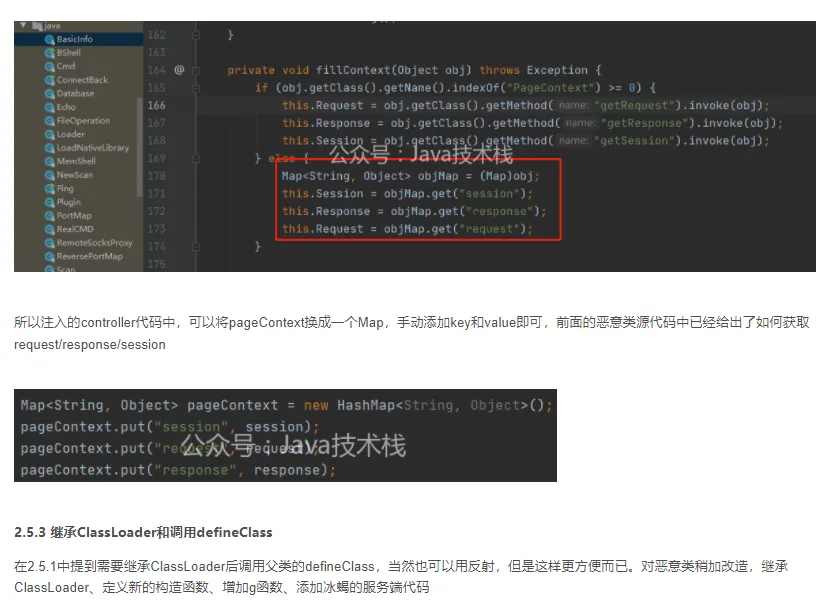Select RemoteSocksProxy class in tree
821x611 pixels.
click(x=94, y=243)
